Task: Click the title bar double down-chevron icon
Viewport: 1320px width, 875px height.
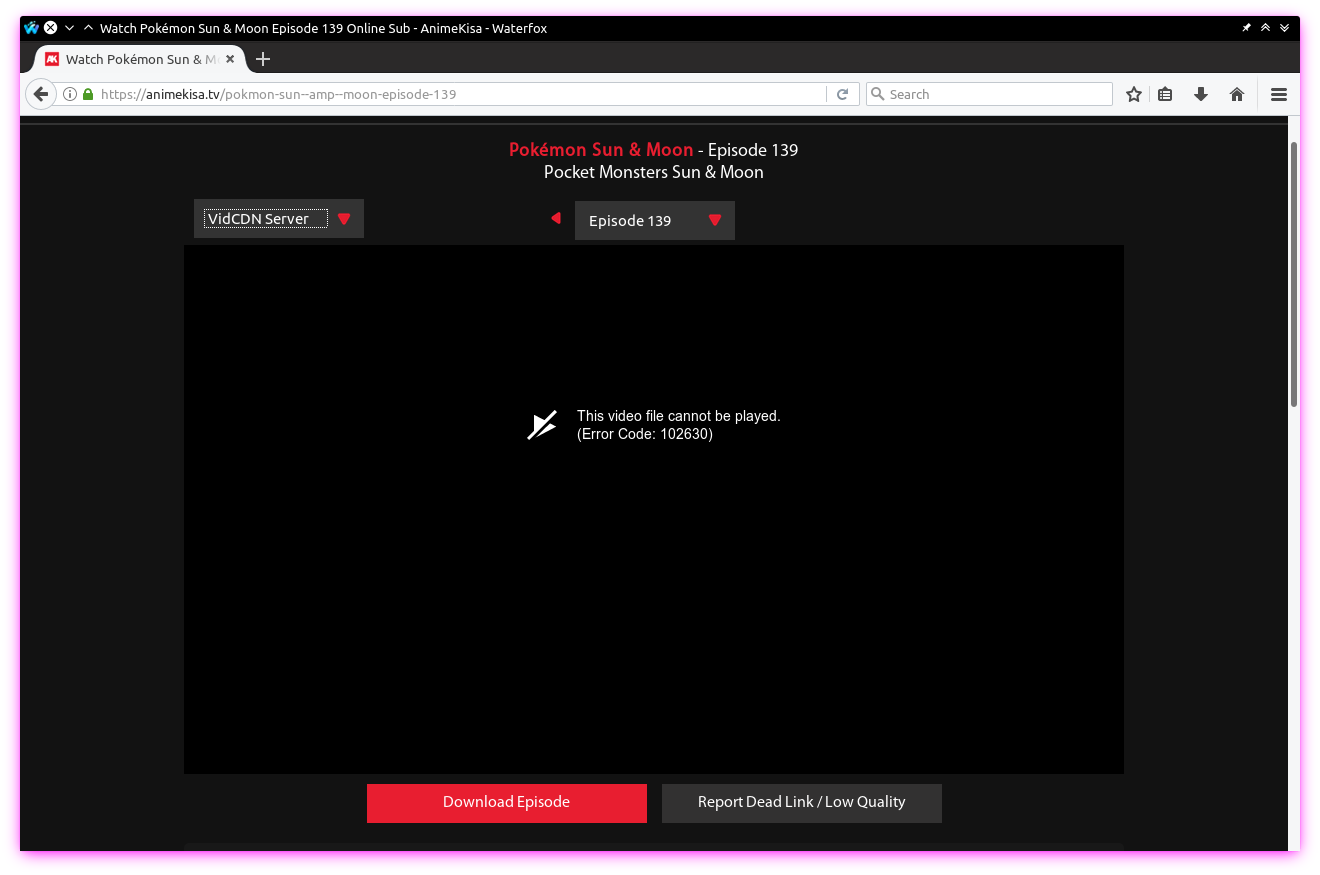Action: (1284, 28)
